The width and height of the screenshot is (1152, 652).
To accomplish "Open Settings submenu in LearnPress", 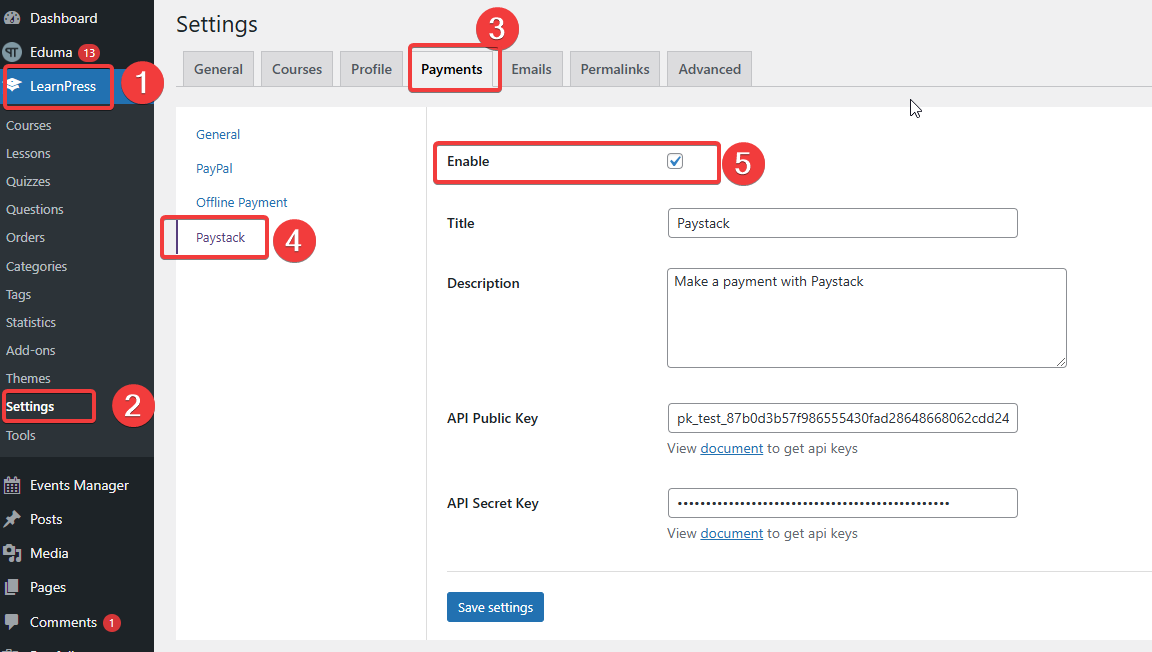I will 30,406.
